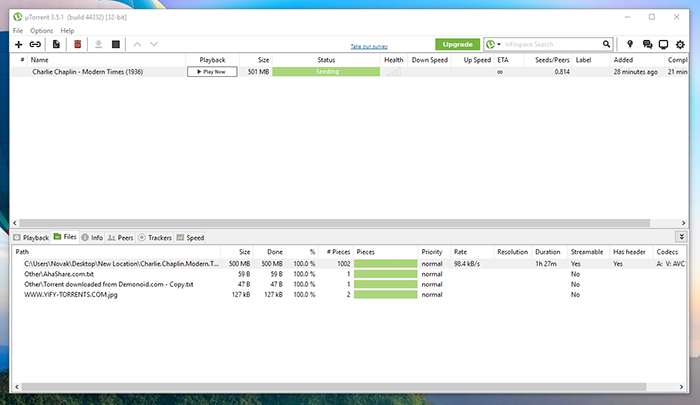Sort files by the Has header column
Screen dimensions: 700x405
pos(631,252)
